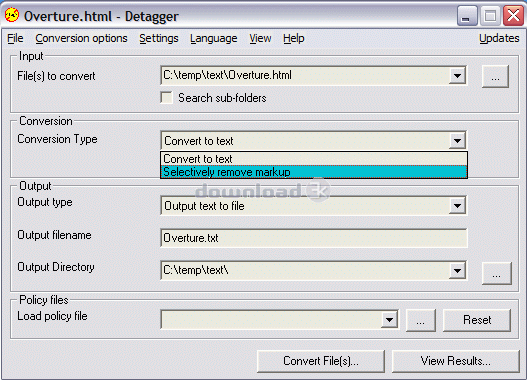Click the Detagger app icon in title bar
Viewport: 527px width, 380px height.
click(x=12, y=15)
